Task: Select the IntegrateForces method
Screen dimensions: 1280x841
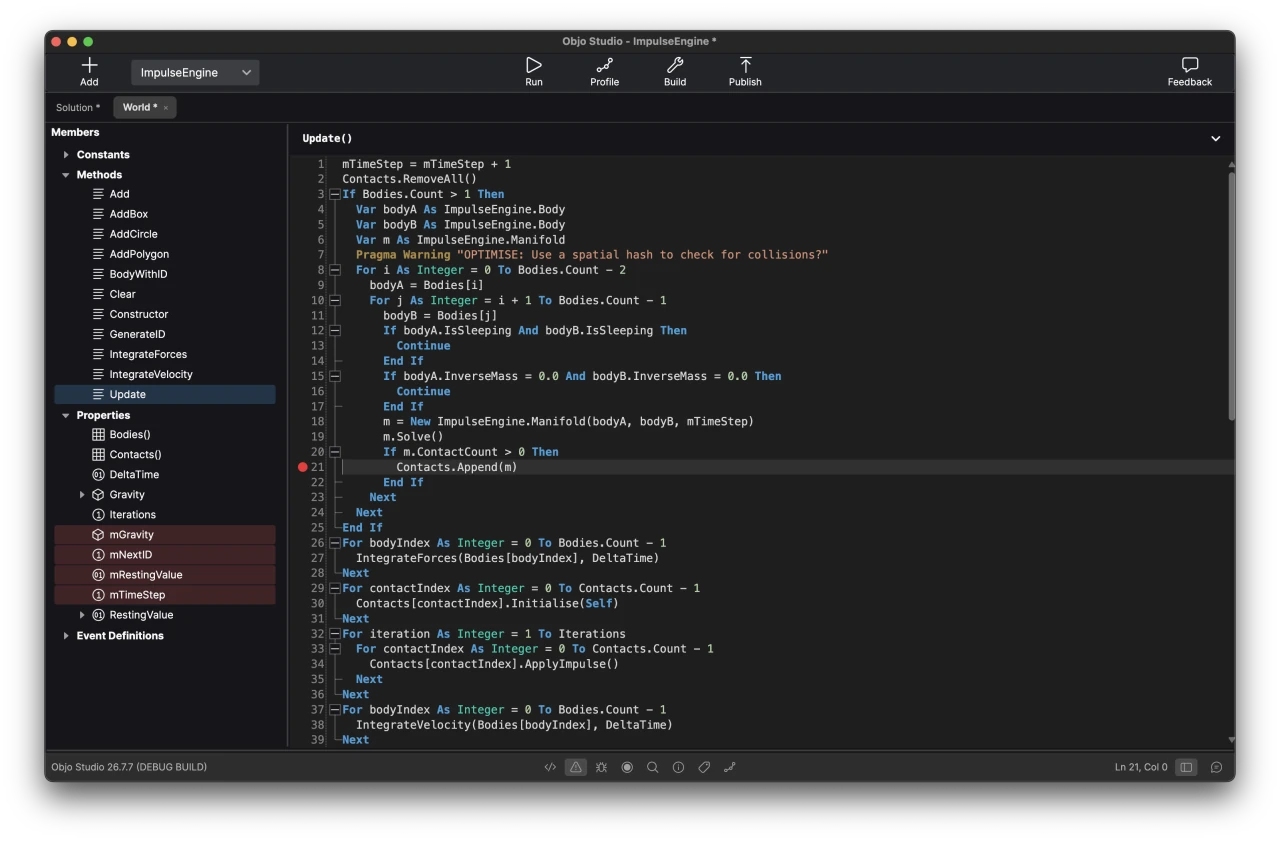Action: coord(165,354)
